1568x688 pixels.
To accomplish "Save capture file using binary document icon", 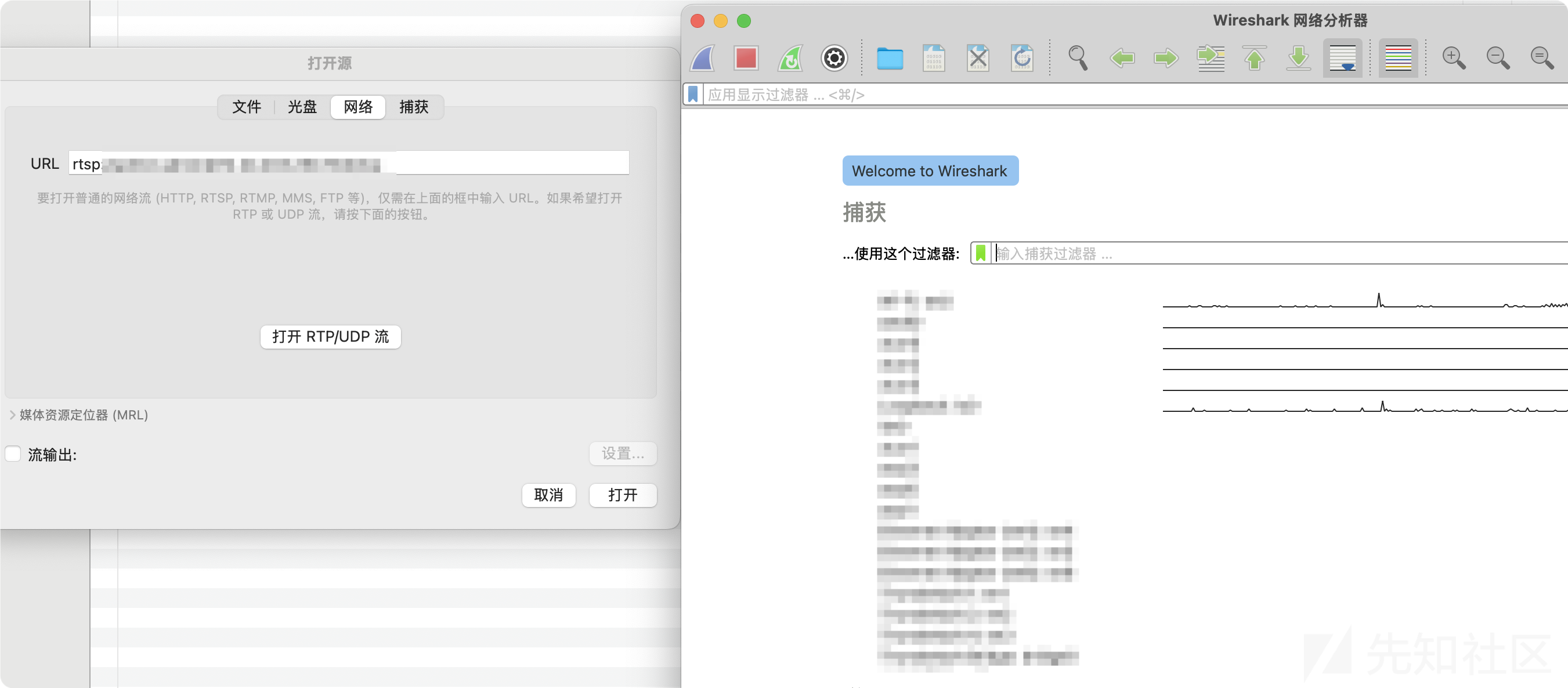I will (933, 59).
